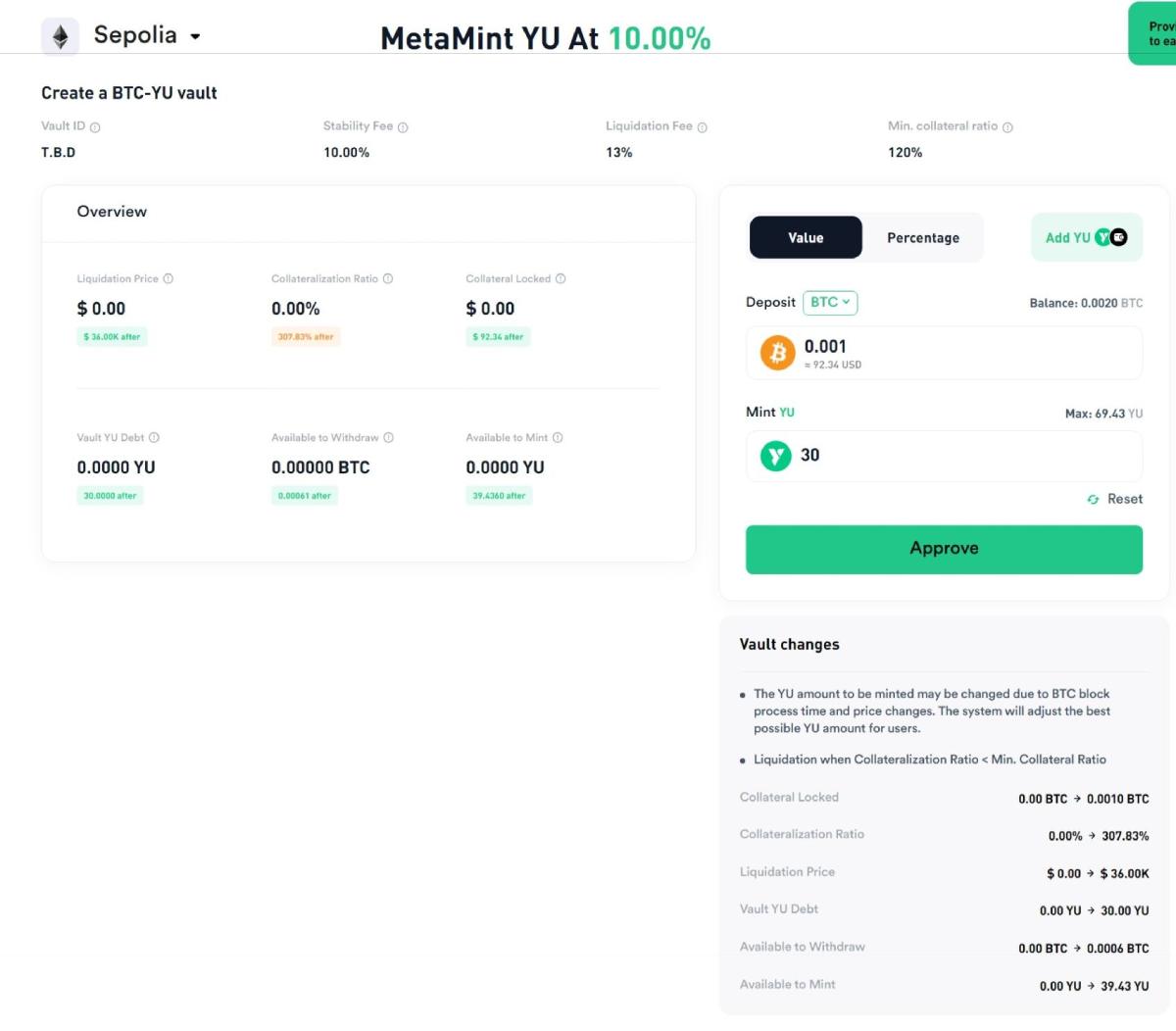Click the Vault ID info icon
This screenshot has width=1176, height=1031.
95,127
